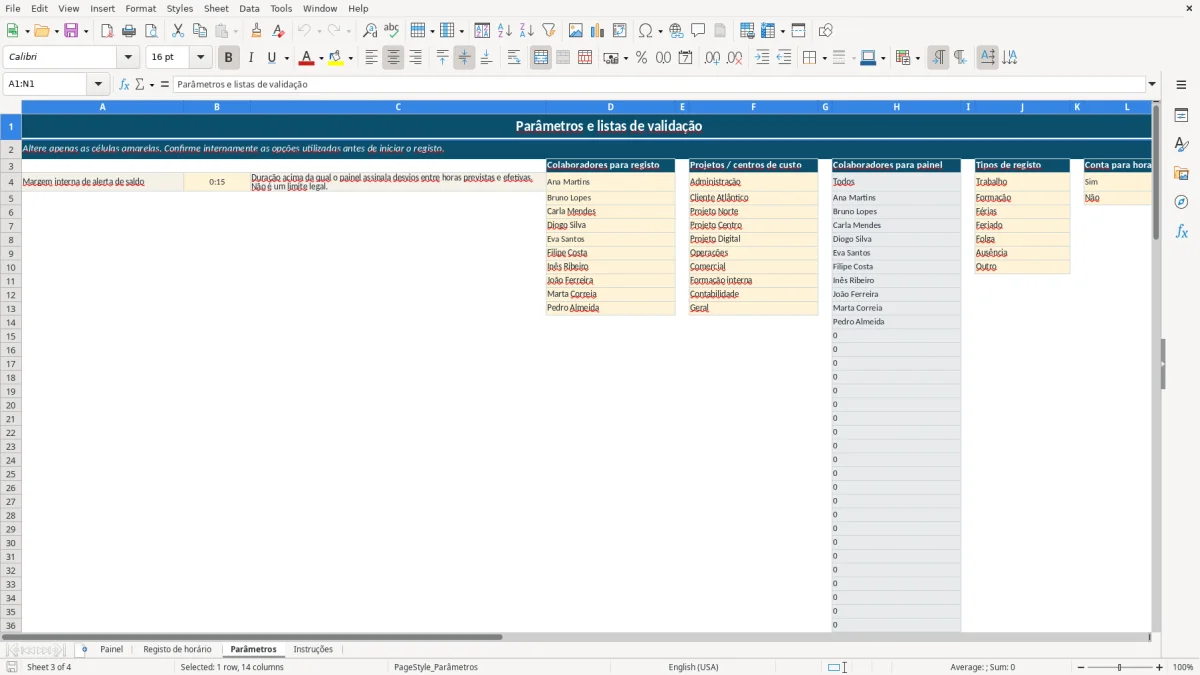Open Borders dropdown arrow

pos(823,58)
